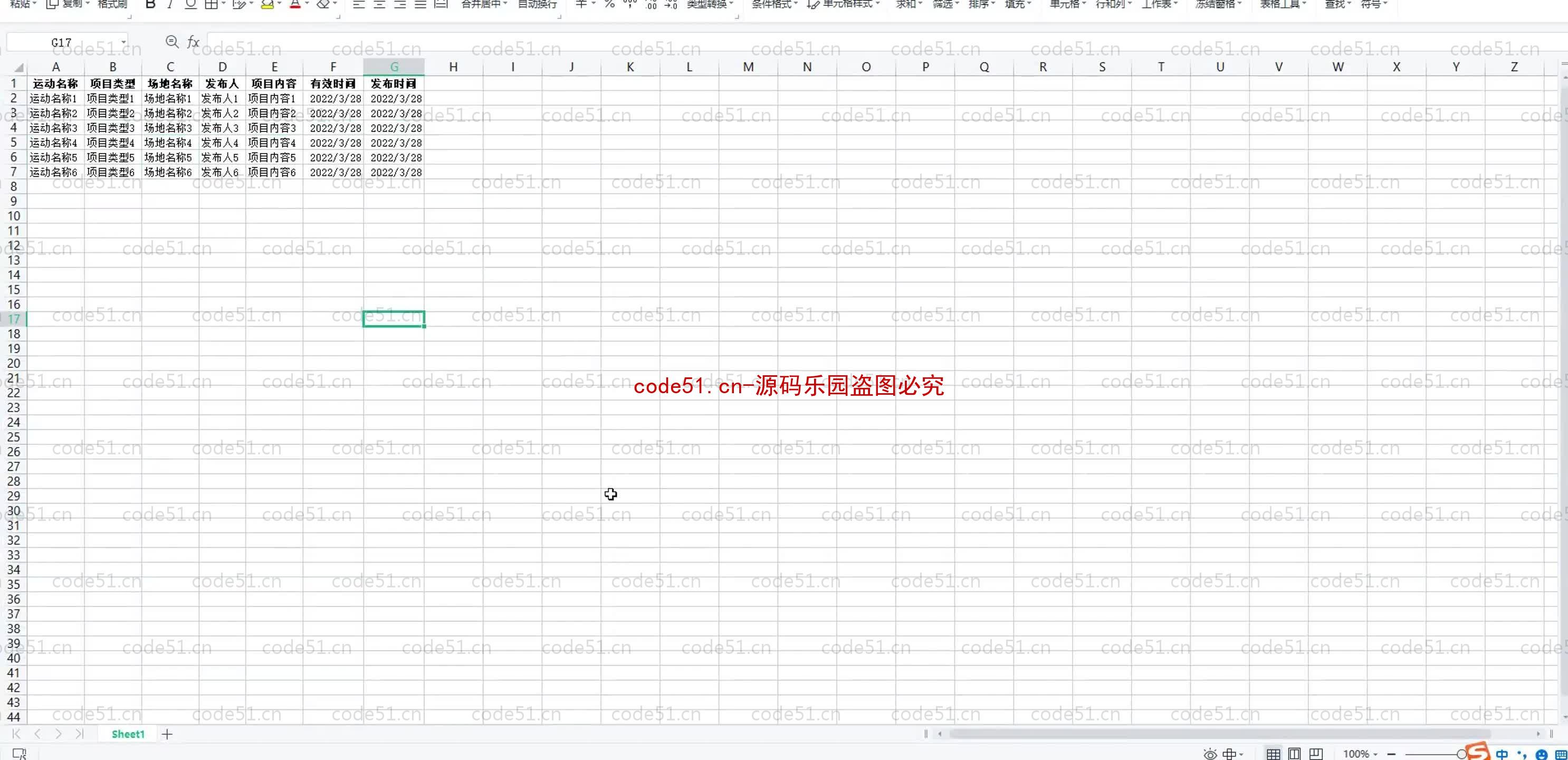Select column G header
Image resolution: width=1568 pixels, height=760 pixels.
[x=394, y=67]
